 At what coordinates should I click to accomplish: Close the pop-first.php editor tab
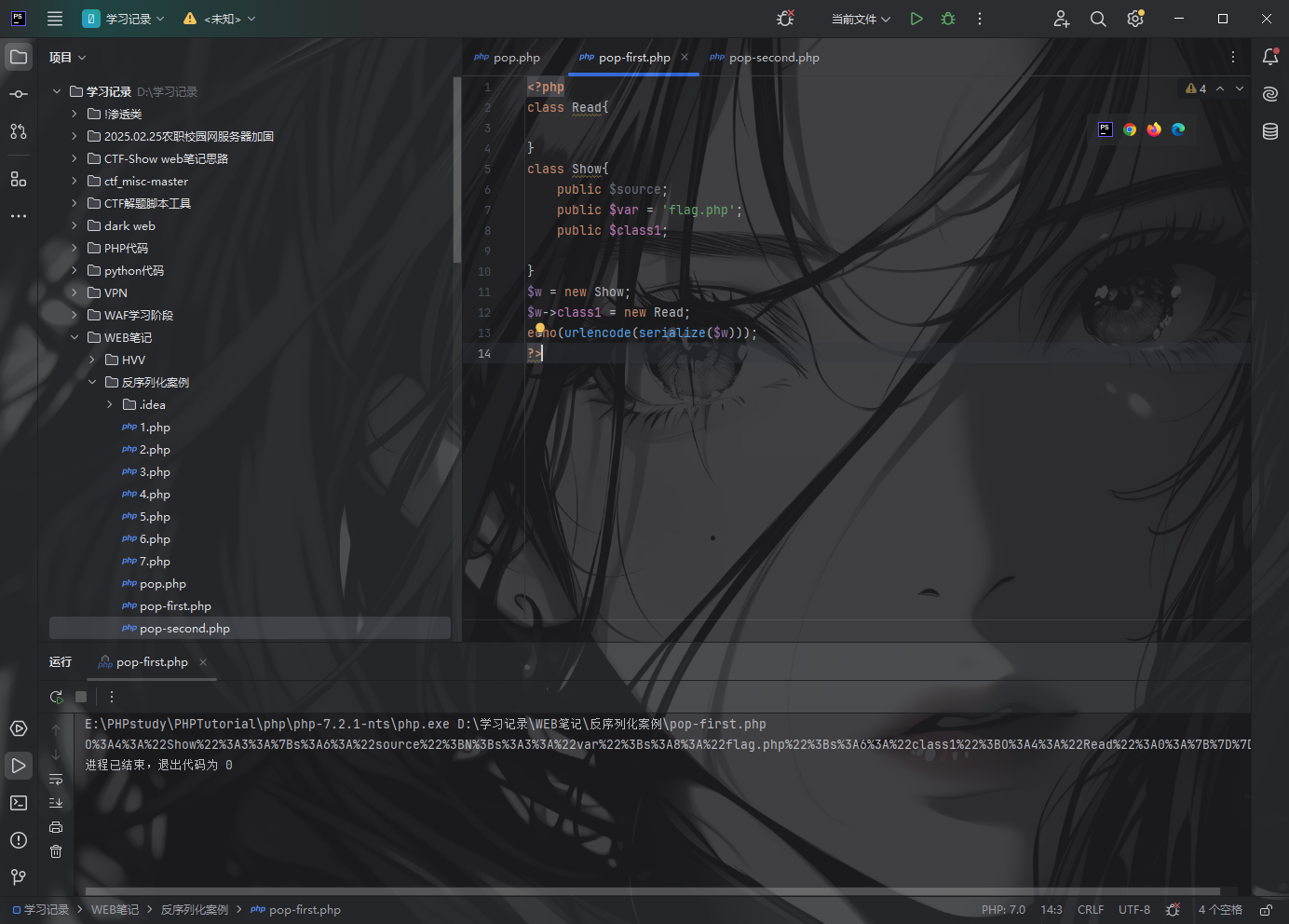[x=685, y=57]
